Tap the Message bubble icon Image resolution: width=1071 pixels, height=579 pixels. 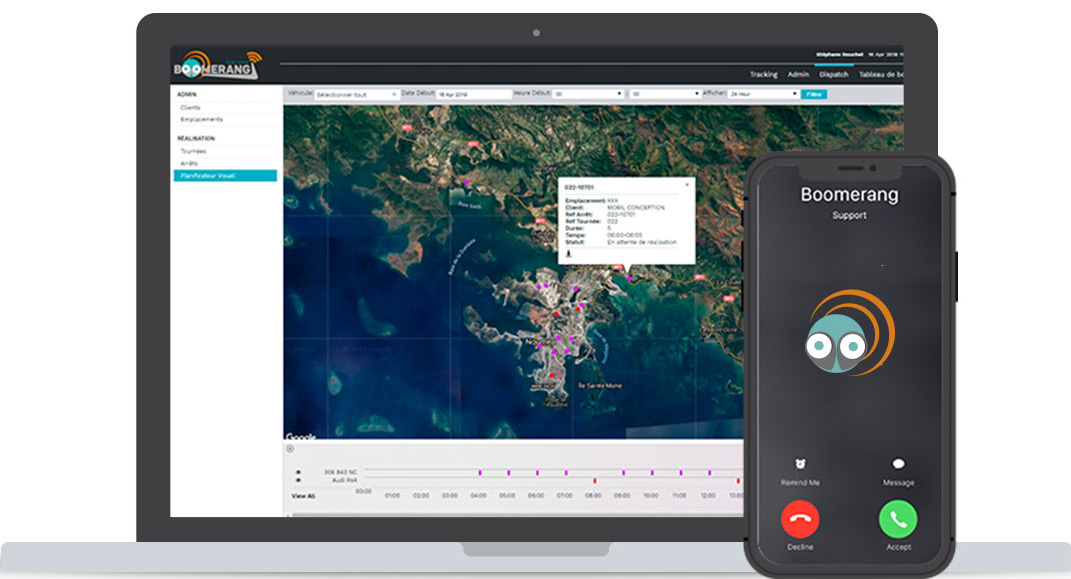(898, 464)
